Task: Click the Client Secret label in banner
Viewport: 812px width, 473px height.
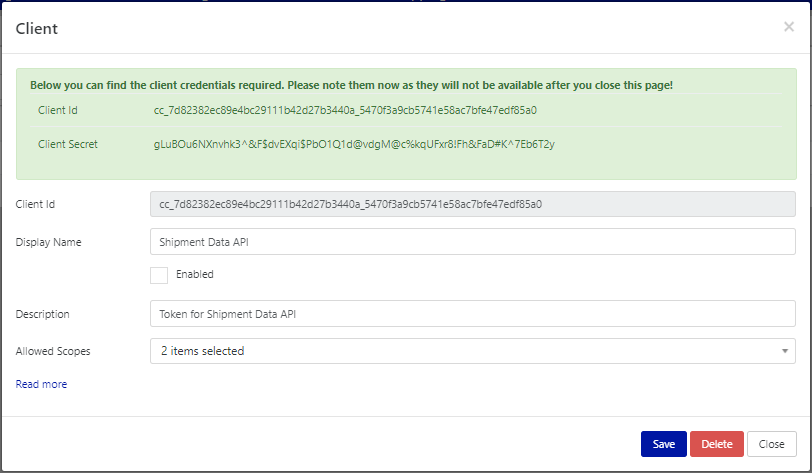Action: 68,144
